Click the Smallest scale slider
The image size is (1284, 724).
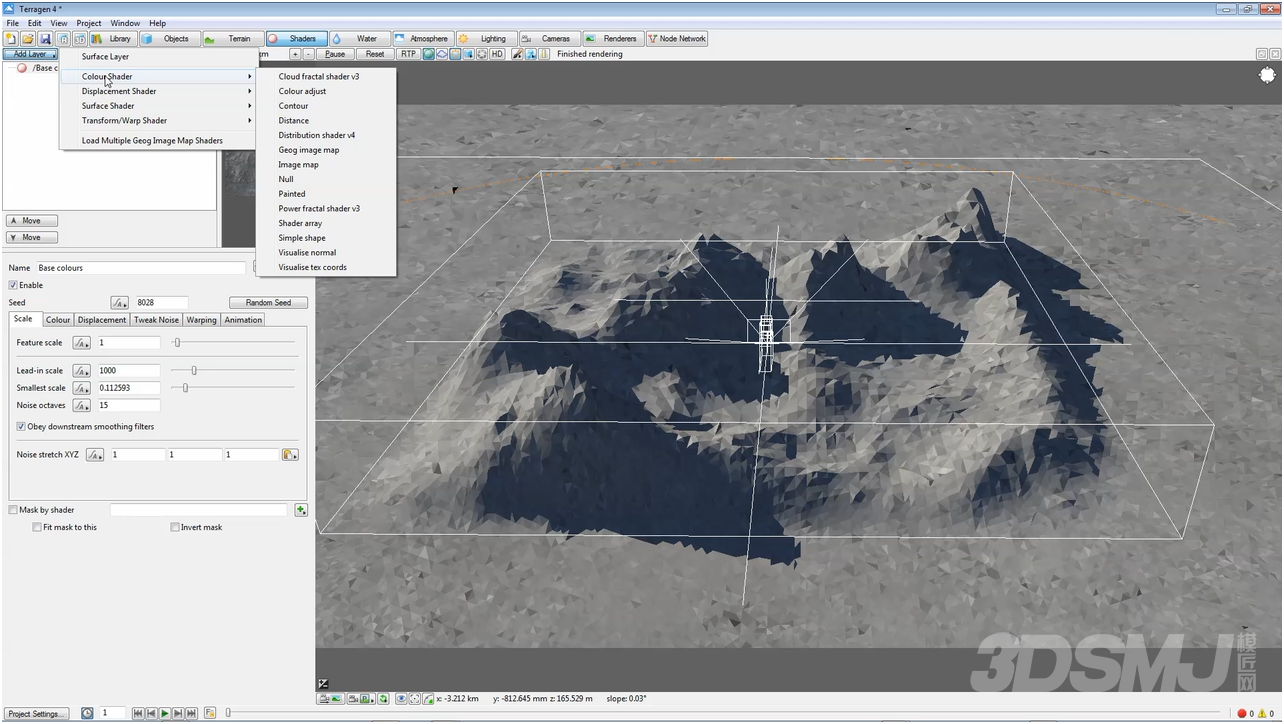[233, 388]
